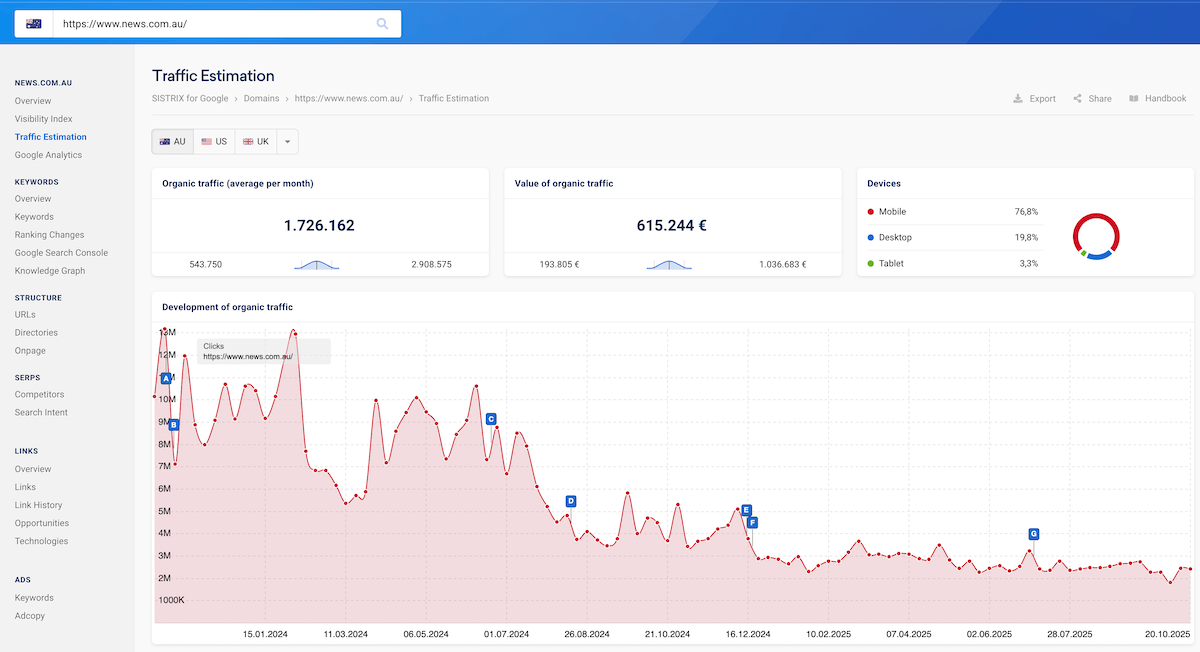Image resolution: width=1200 pixels, height=652 pixels.
Task: Click the search magnifier in the URL bar
Action: [383, 23]
